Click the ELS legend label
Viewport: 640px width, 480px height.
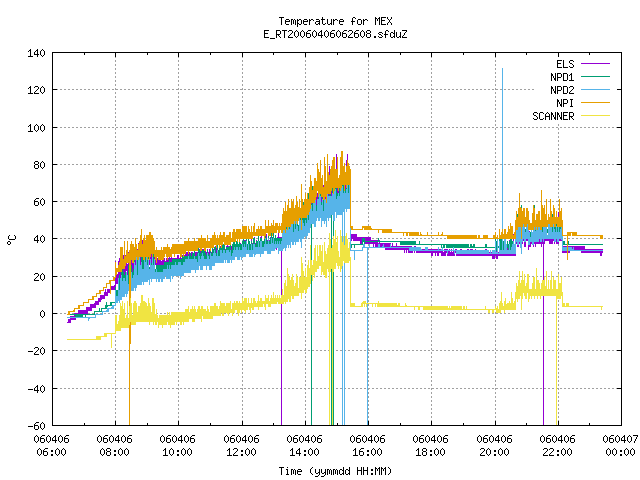pyautogui.click(x=565, y=64)
